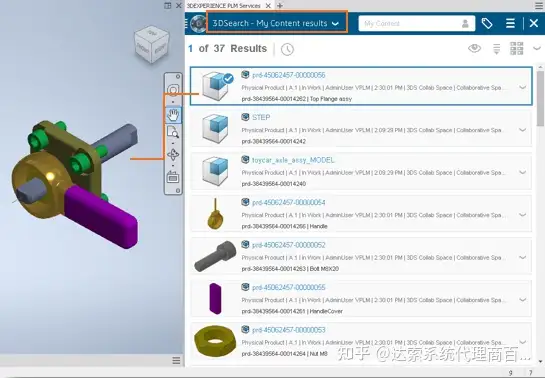This screenshot has height=378, width=545.
Task: Expand the HandleCover row chevron
Action: (x=522, y=300)
